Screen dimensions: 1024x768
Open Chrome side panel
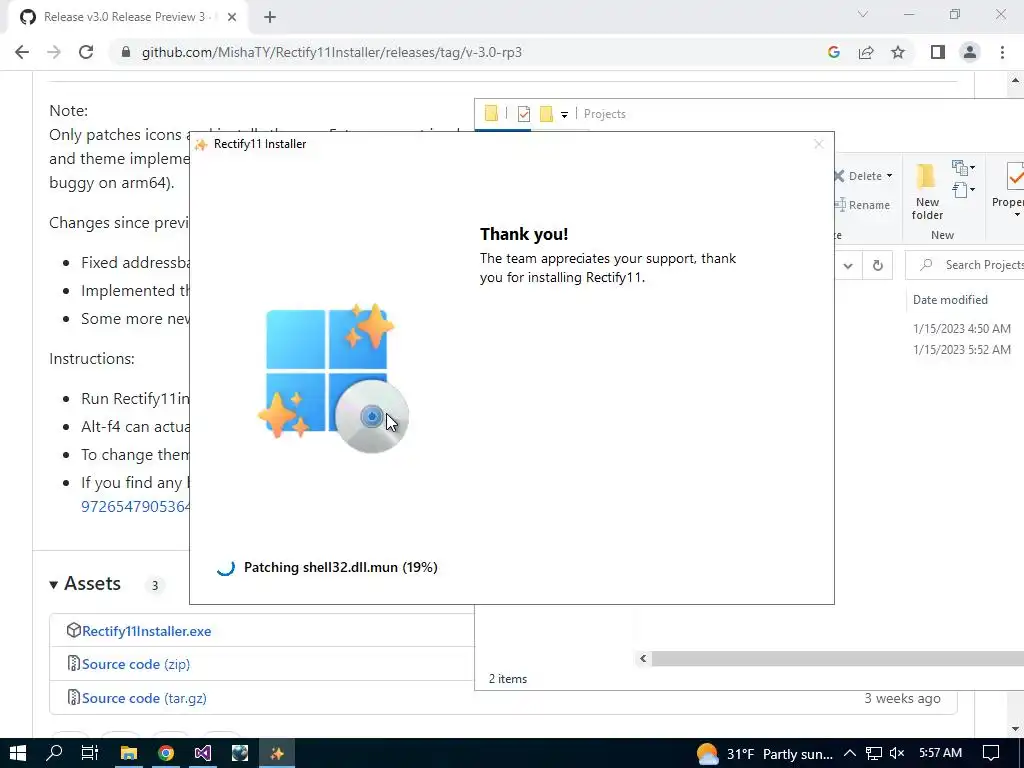tap(938, 52)
